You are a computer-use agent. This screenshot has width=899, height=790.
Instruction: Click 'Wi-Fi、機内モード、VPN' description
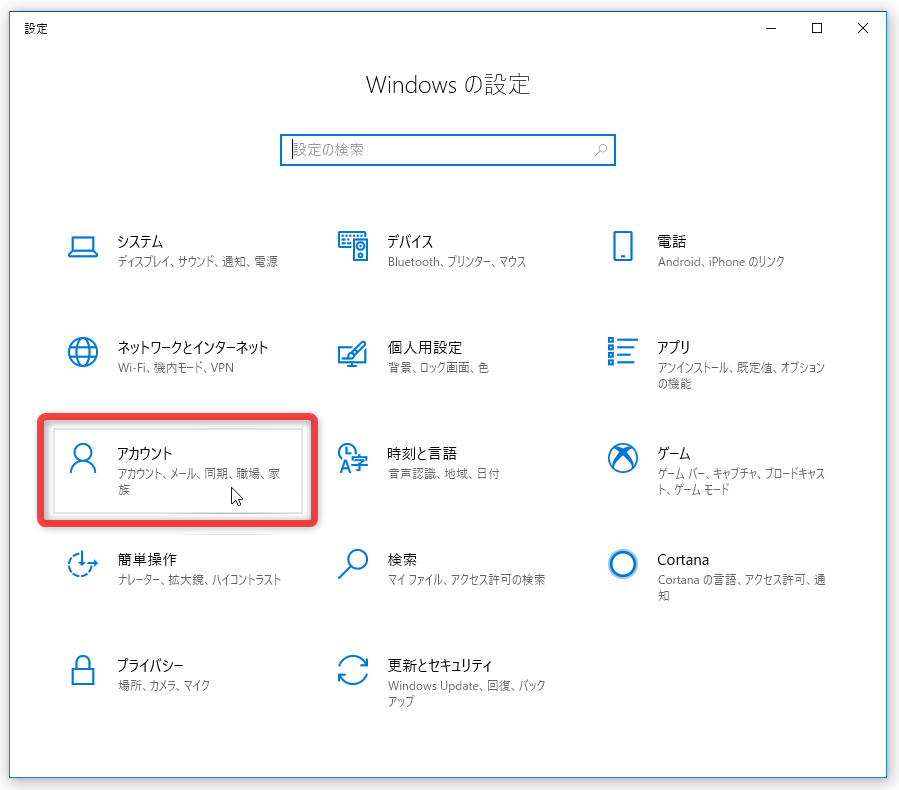175,367
